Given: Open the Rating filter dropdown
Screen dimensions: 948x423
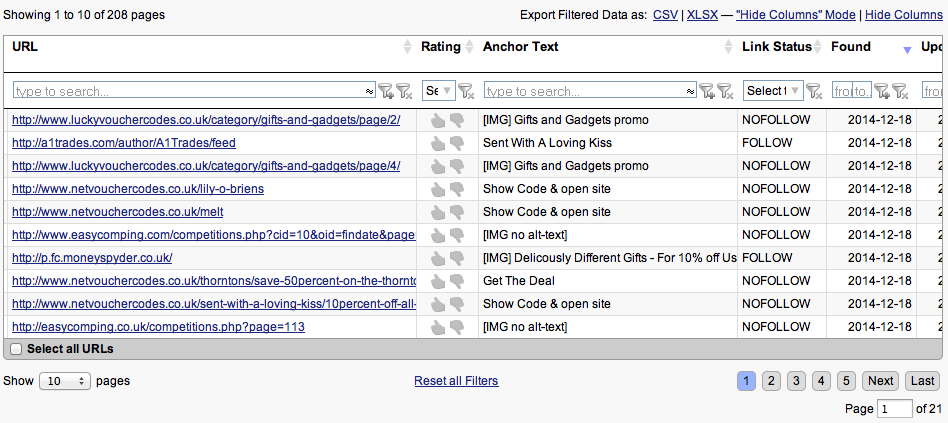Looking at the screenshot, I should click(438, 90).
